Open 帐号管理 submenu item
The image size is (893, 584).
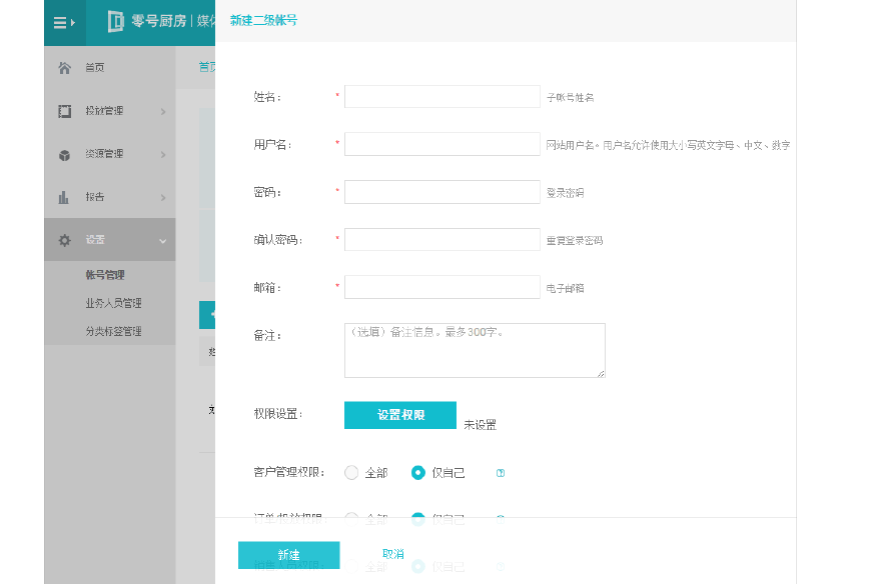[105, 275]
